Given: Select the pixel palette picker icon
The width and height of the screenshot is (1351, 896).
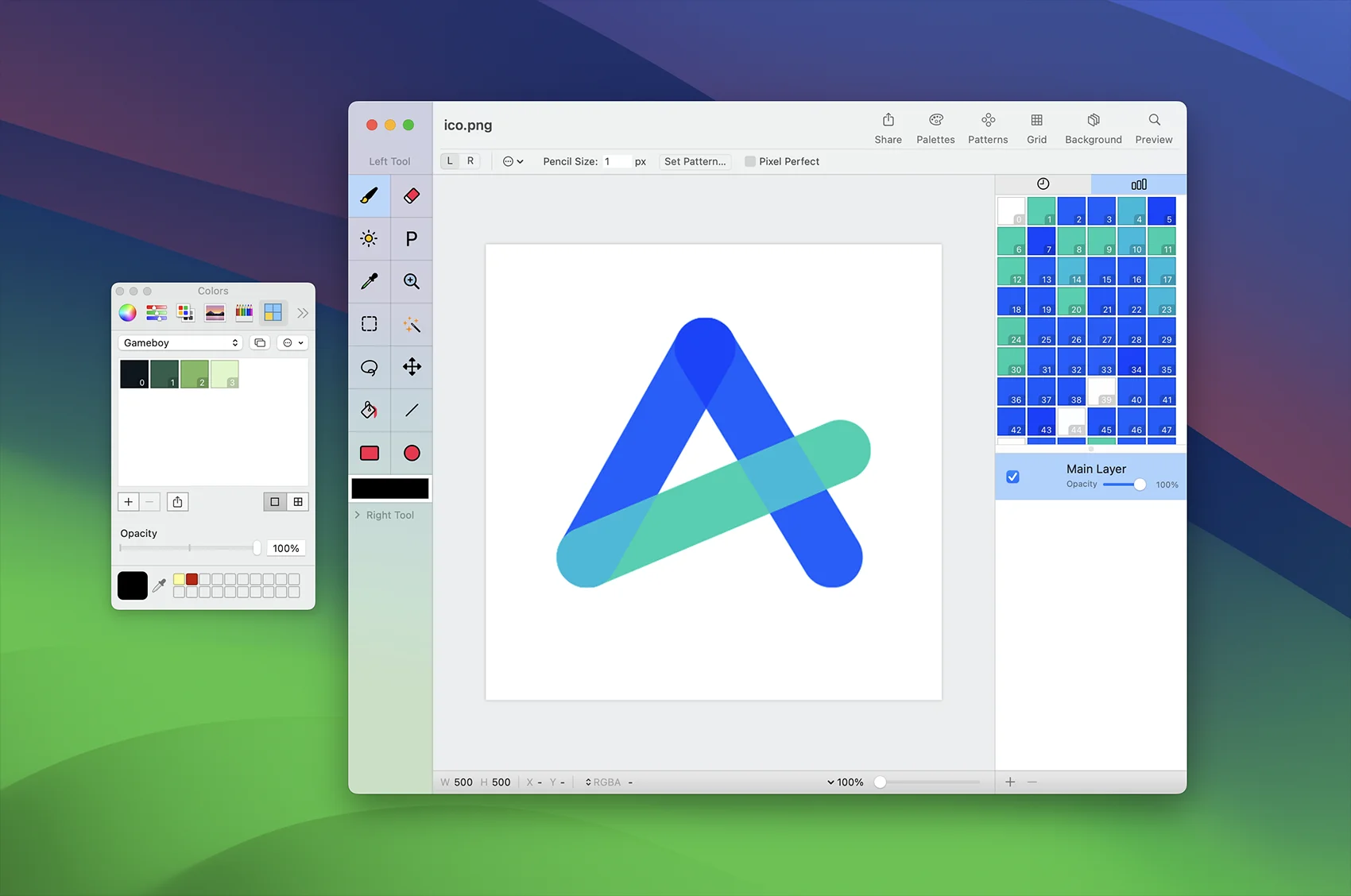Looking at the screenshot, I should (x=273, y=313).
